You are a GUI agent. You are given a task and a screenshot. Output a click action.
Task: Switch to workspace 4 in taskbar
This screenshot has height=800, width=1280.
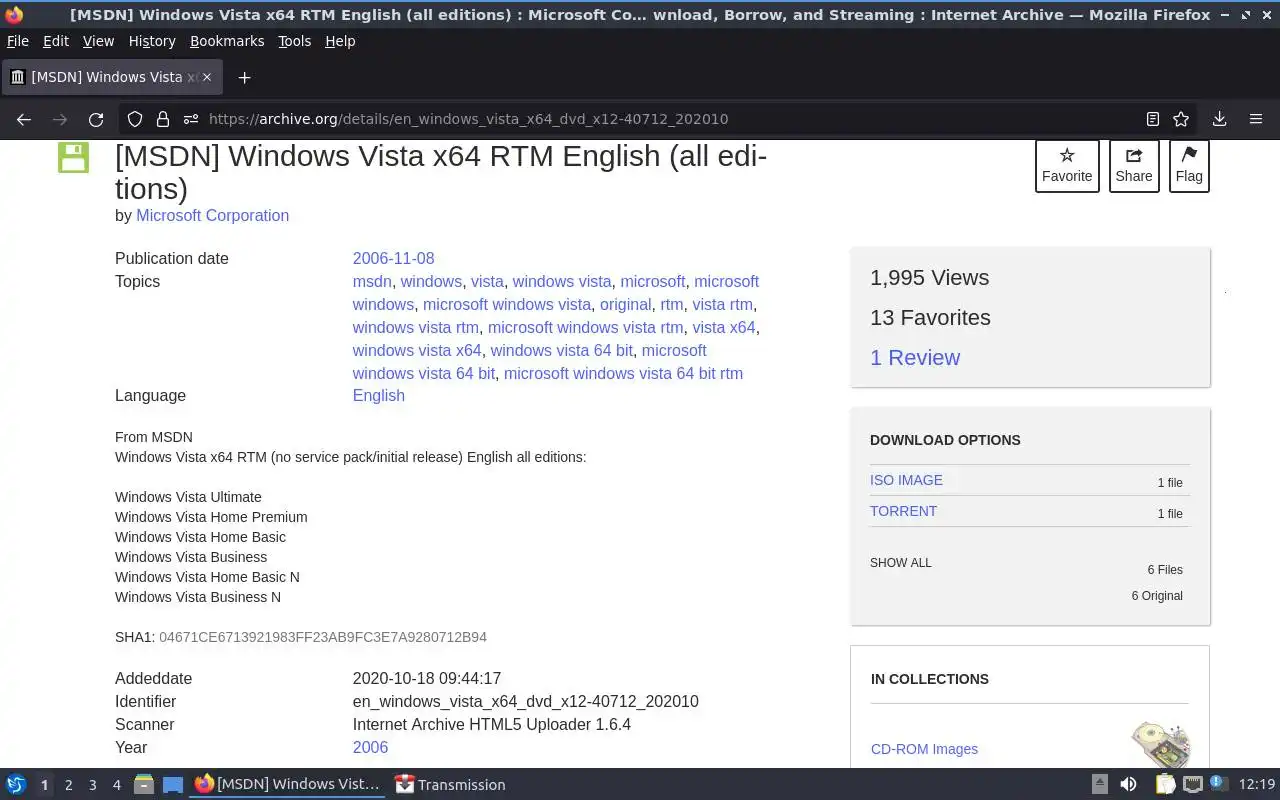pyautogui.click(x=116, y=785)
